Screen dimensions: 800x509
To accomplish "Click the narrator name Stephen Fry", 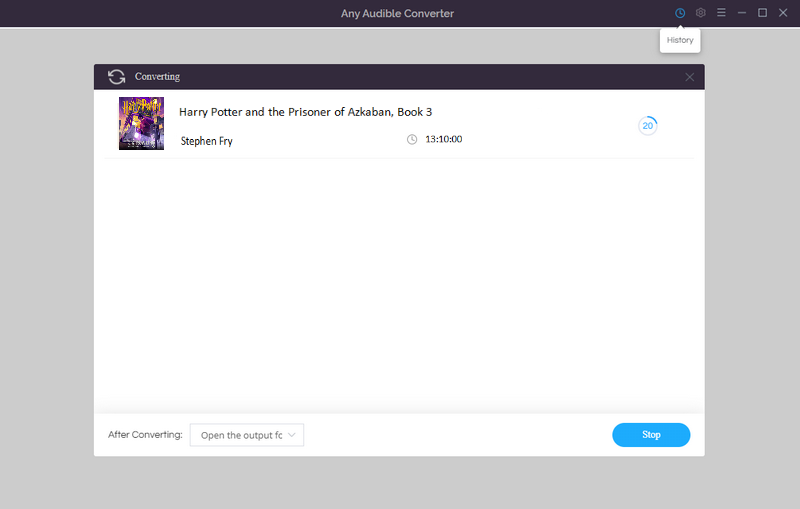I will 207,141.
